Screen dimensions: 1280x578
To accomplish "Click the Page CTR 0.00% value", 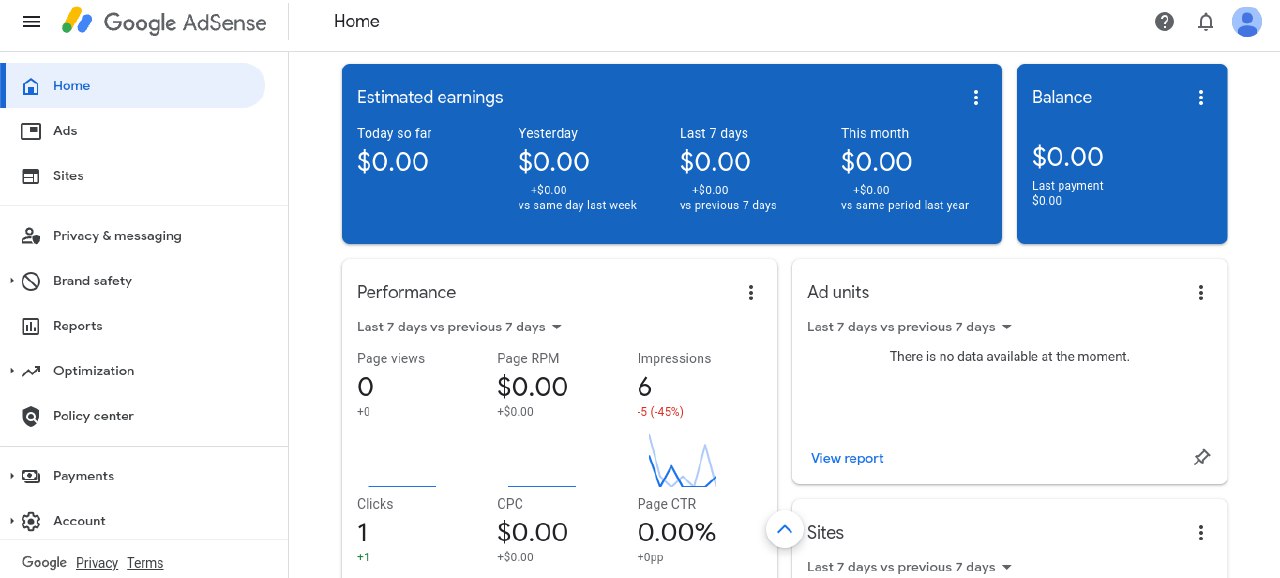I will coord(677,533).
